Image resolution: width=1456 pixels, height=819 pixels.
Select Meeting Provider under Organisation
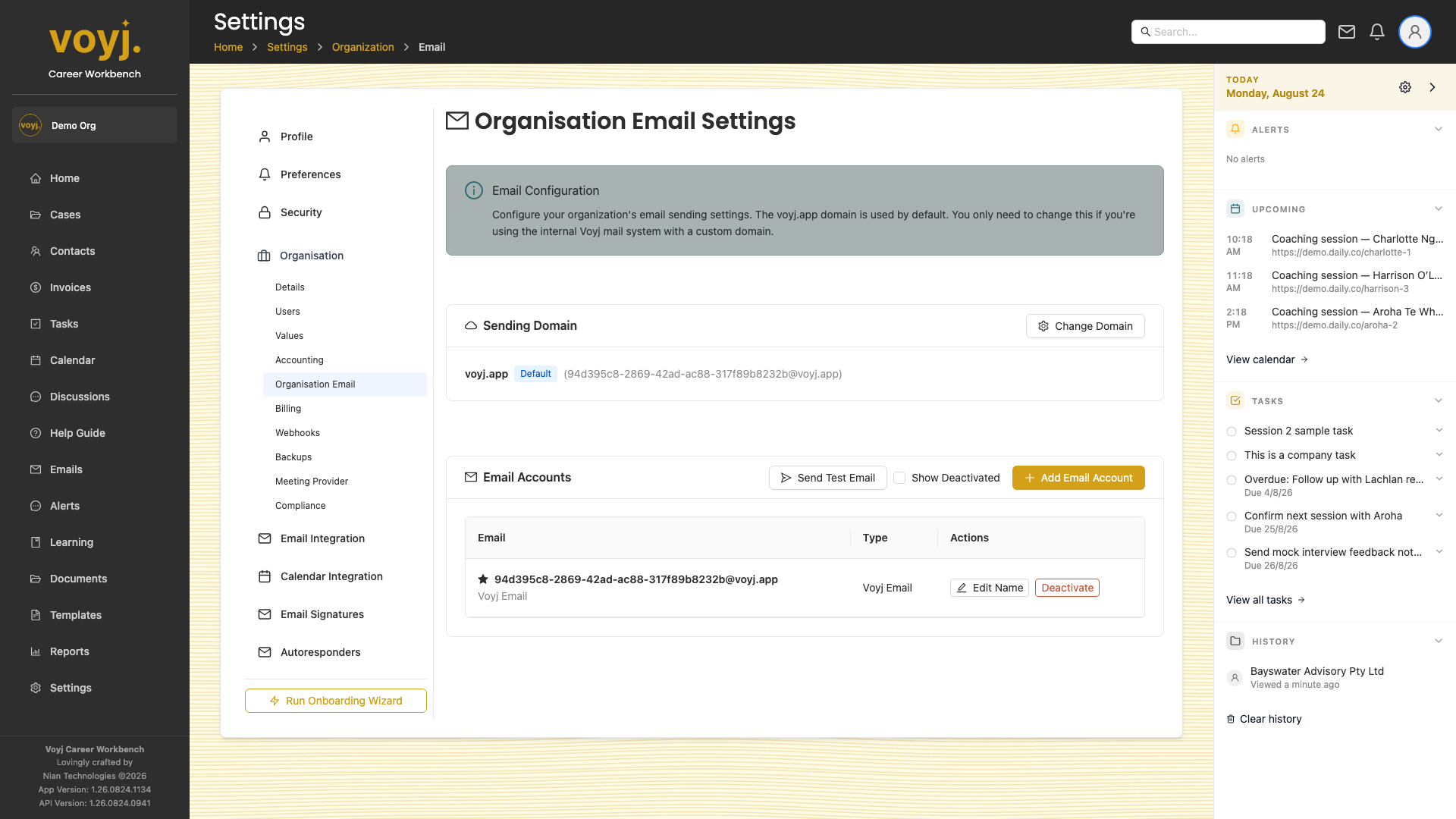[345, 482]
